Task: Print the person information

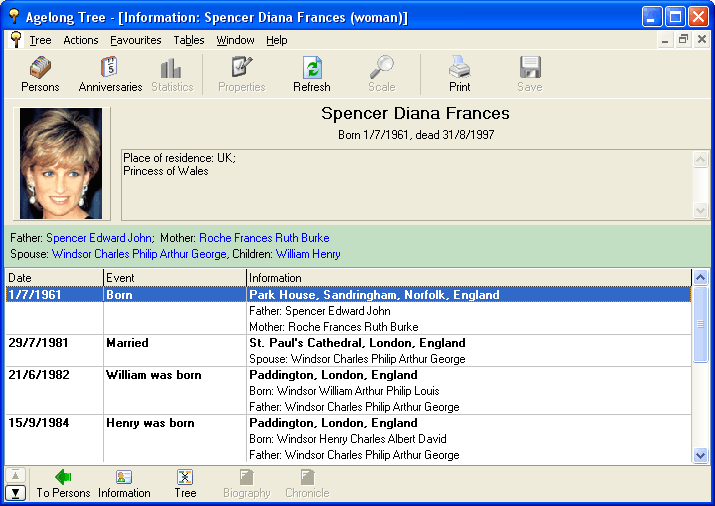Action: pos(459,74)
